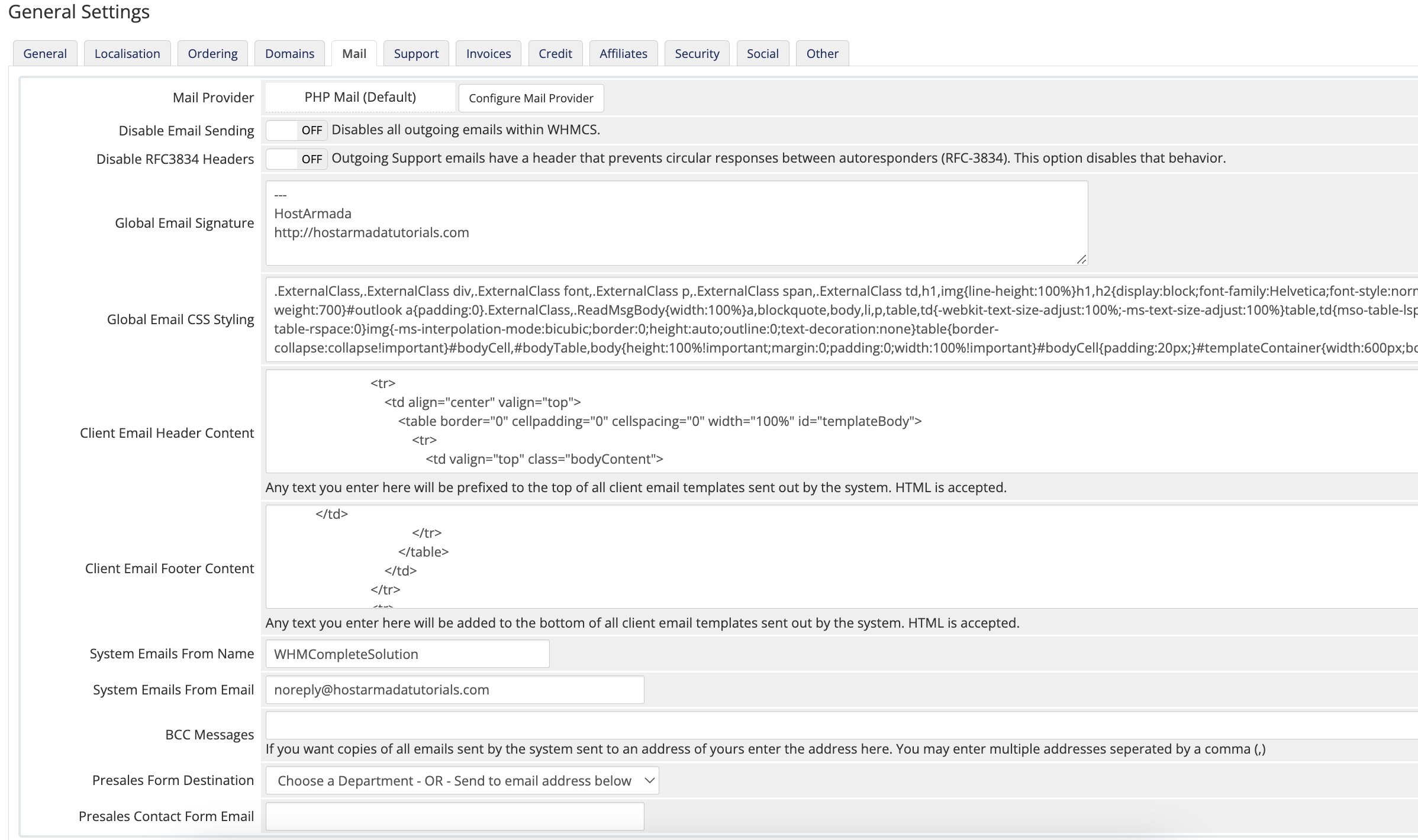The image size is (1418, 840).
Task: Toggle the Disable Email Sending switch
Action: (x=297, y=130)
